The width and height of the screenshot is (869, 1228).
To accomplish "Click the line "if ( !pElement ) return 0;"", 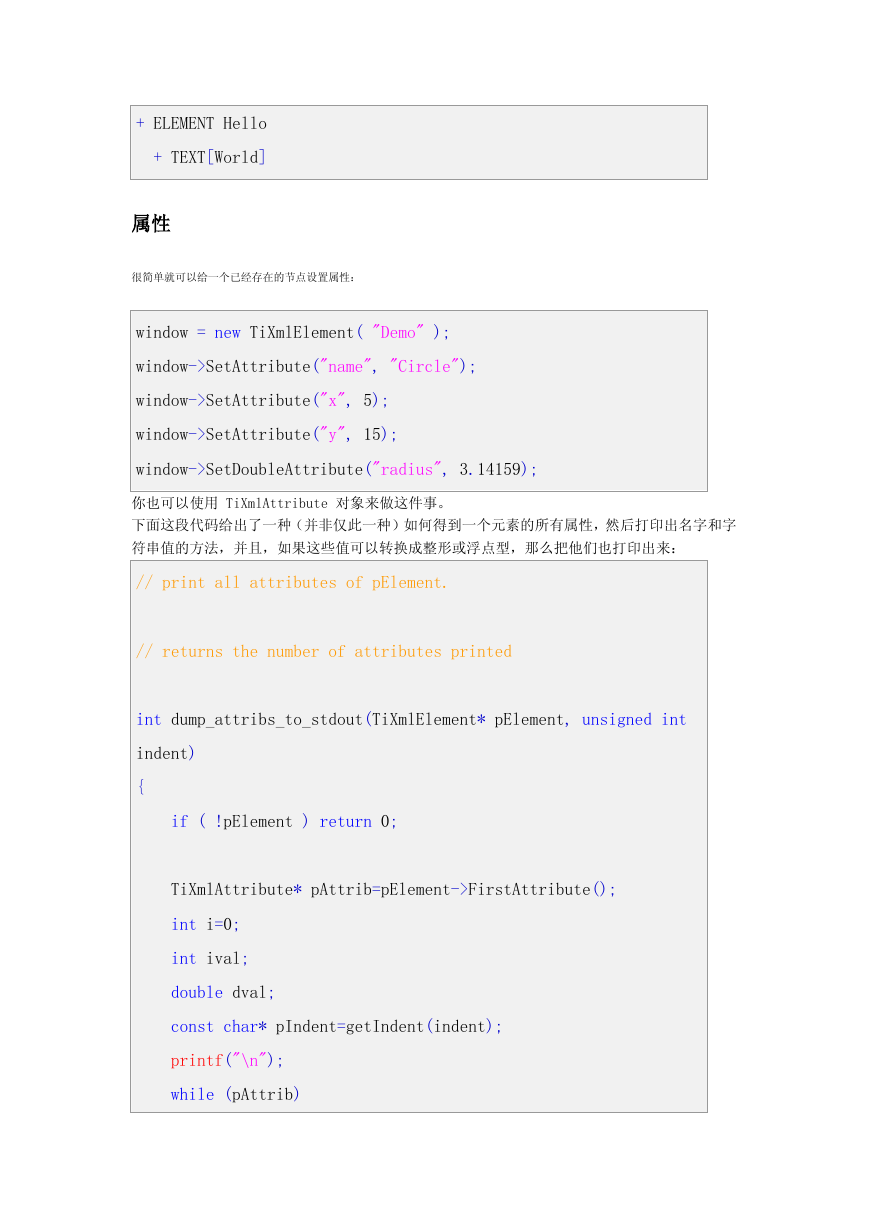I will pos(284,822).
